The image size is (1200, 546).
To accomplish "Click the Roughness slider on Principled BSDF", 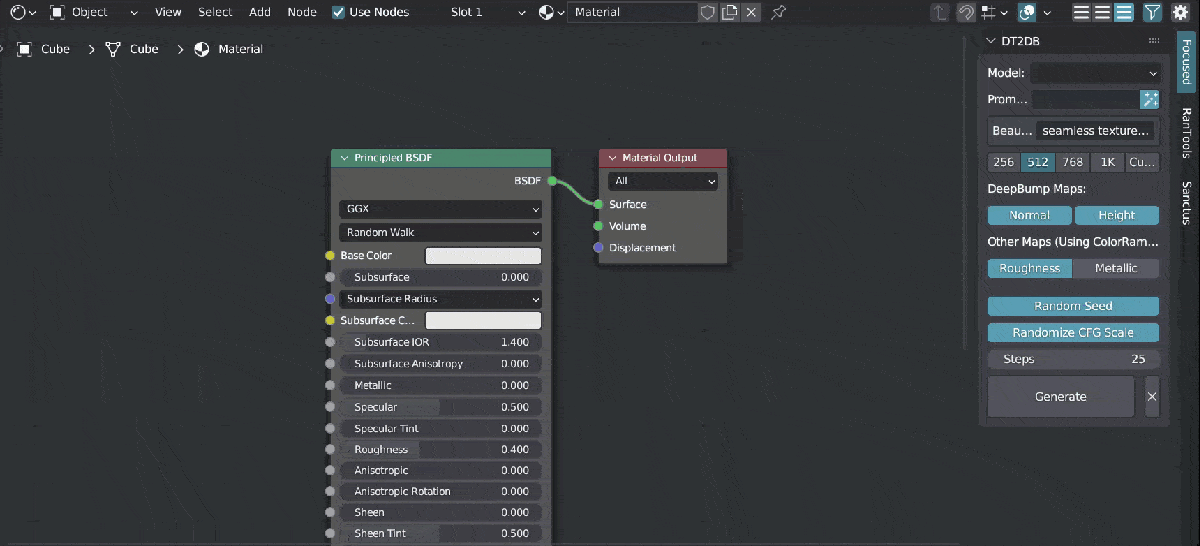I will [x=440, y=450].
